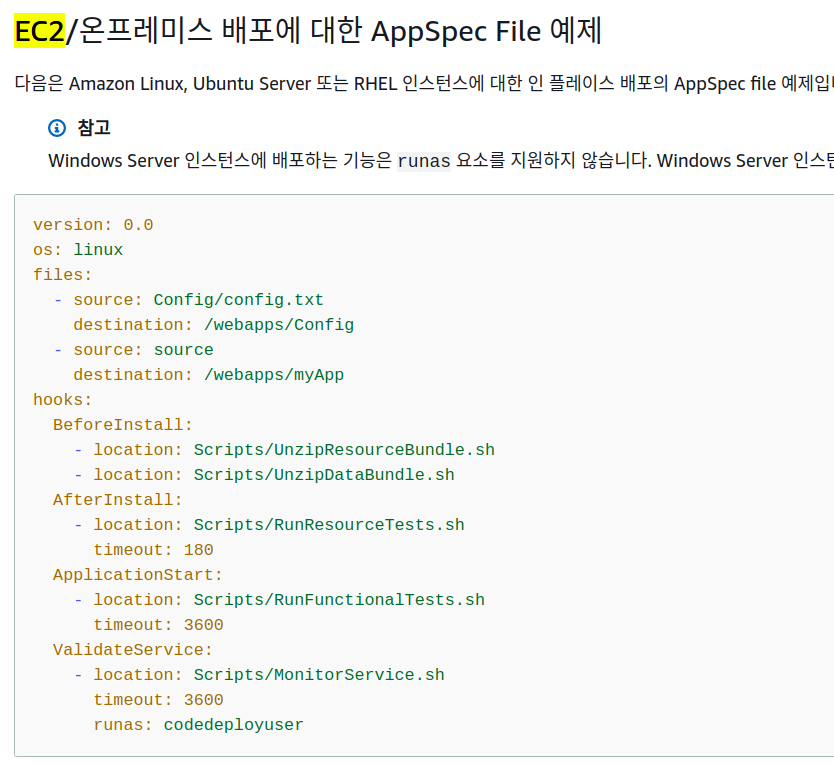Screen dimensions: 834x765
Task: Click the ValidateService: hook name
Action: click(x=132, y=650)
